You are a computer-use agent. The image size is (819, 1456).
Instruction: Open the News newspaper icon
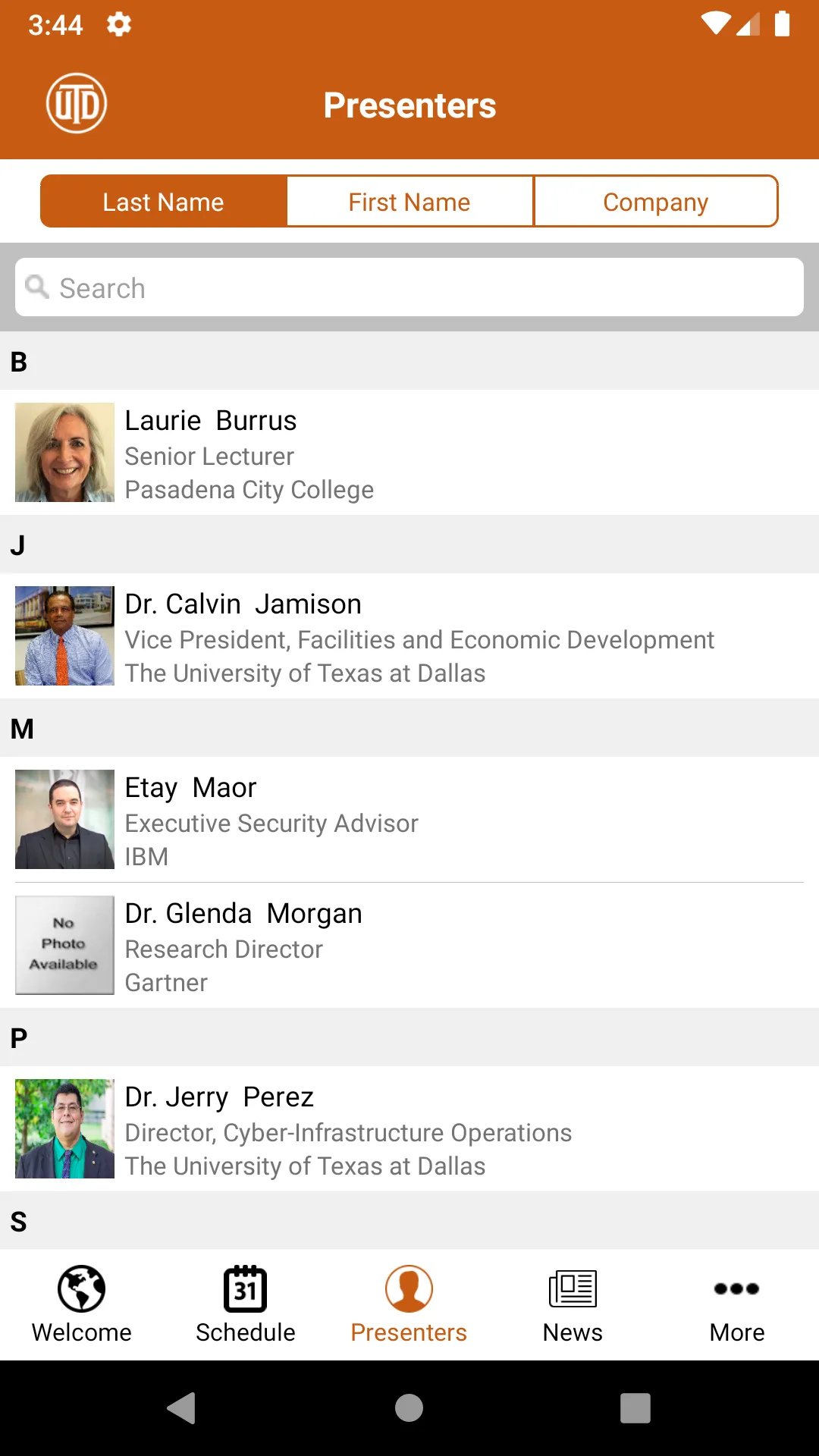(x=573, y=1288)
